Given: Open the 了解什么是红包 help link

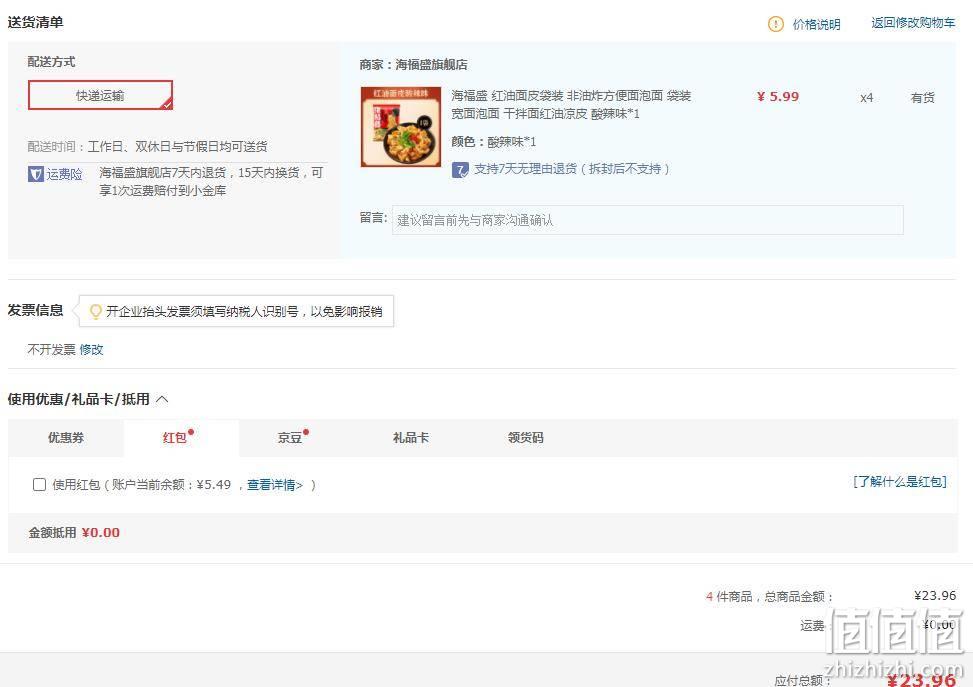Looking at the screenshot, I should point(900,482).
